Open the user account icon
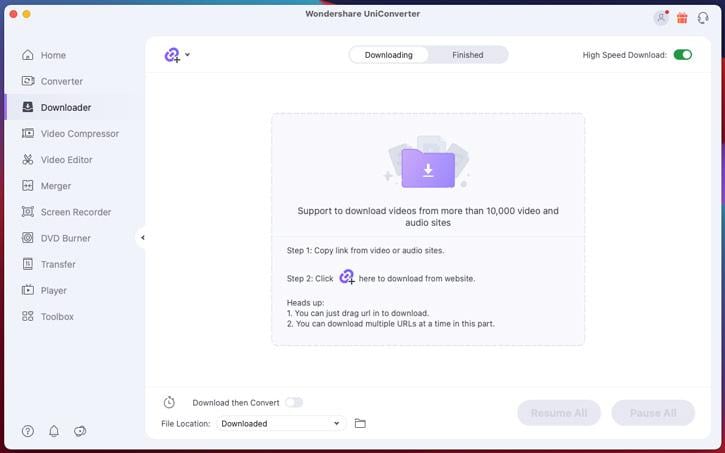 (661, 18)
